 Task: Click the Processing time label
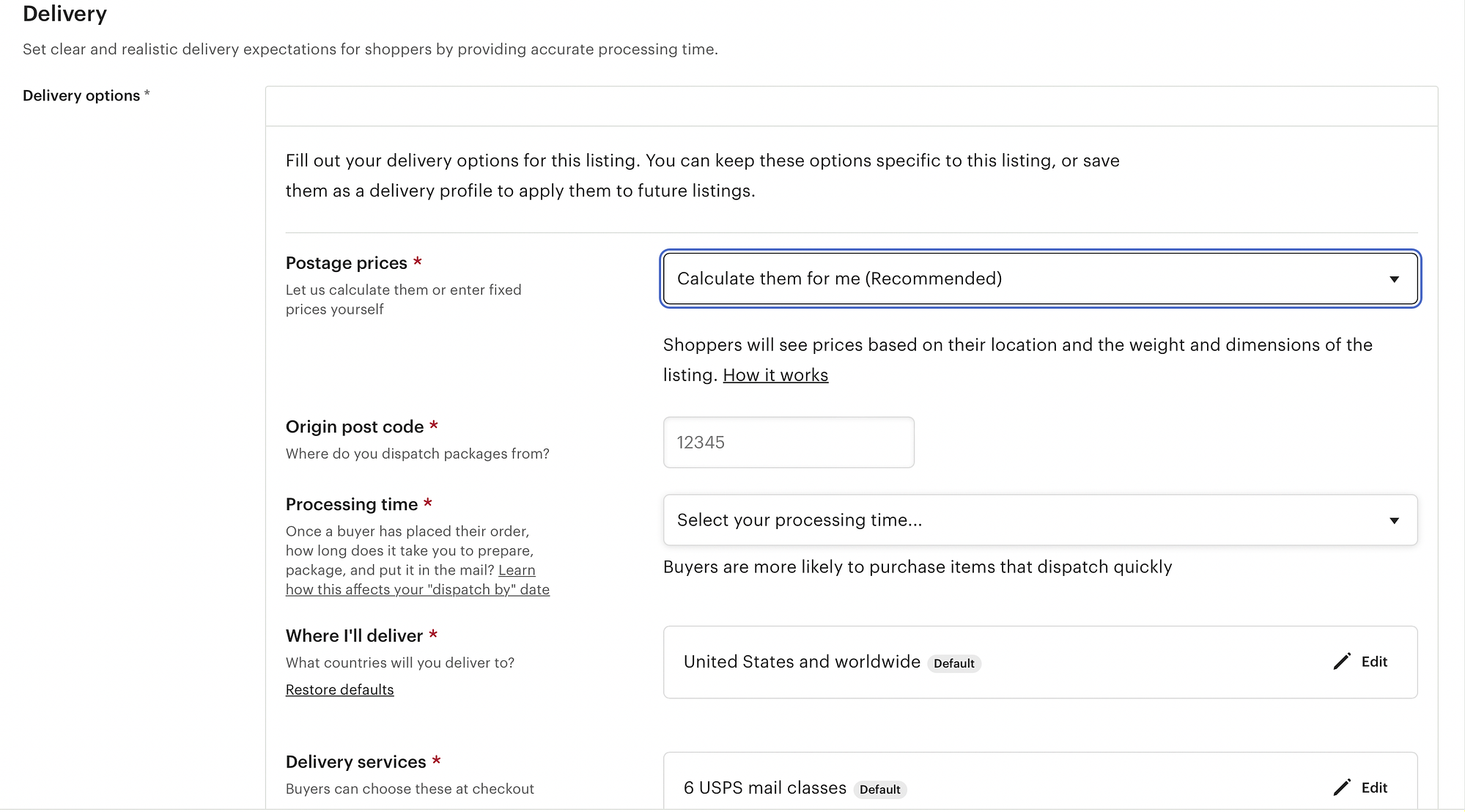(x=352, y=504)
